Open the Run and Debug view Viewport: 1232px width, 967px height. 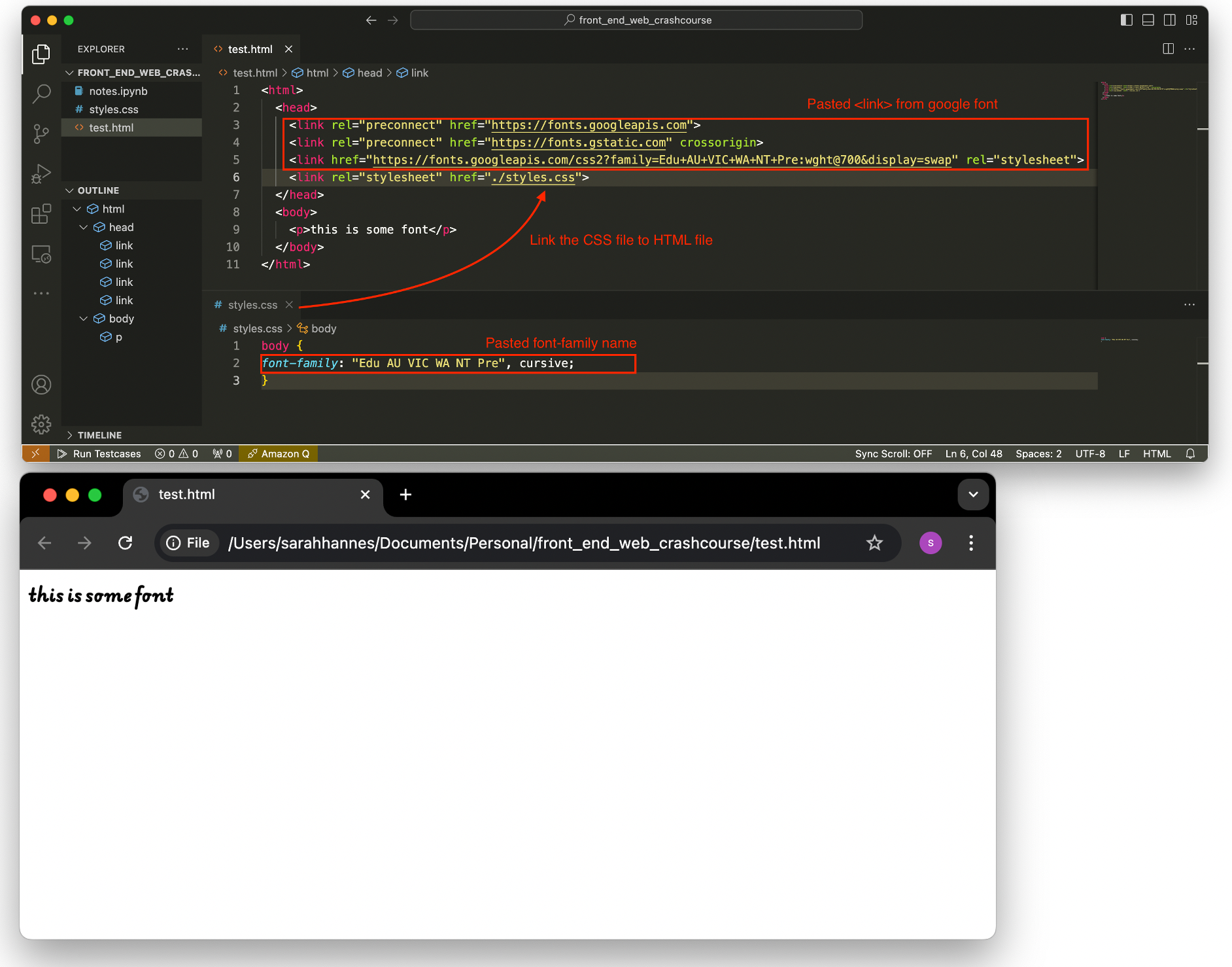point(41,174)
